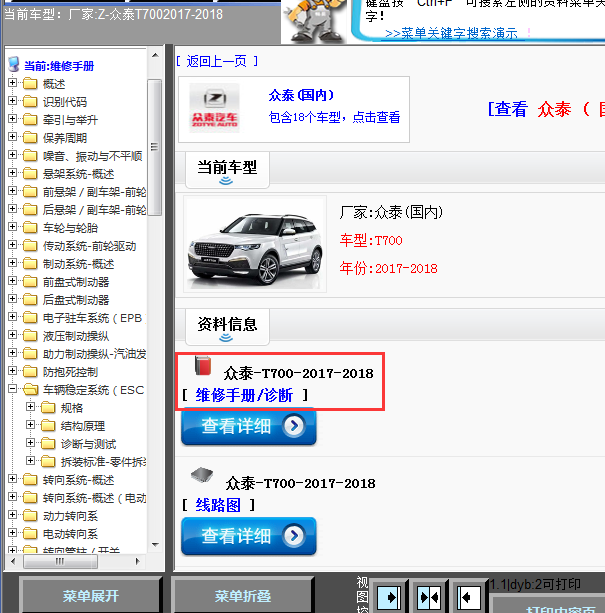Click the 菜单展开 button
This screenshot has width=605, height=613.
tap(91, 596)
